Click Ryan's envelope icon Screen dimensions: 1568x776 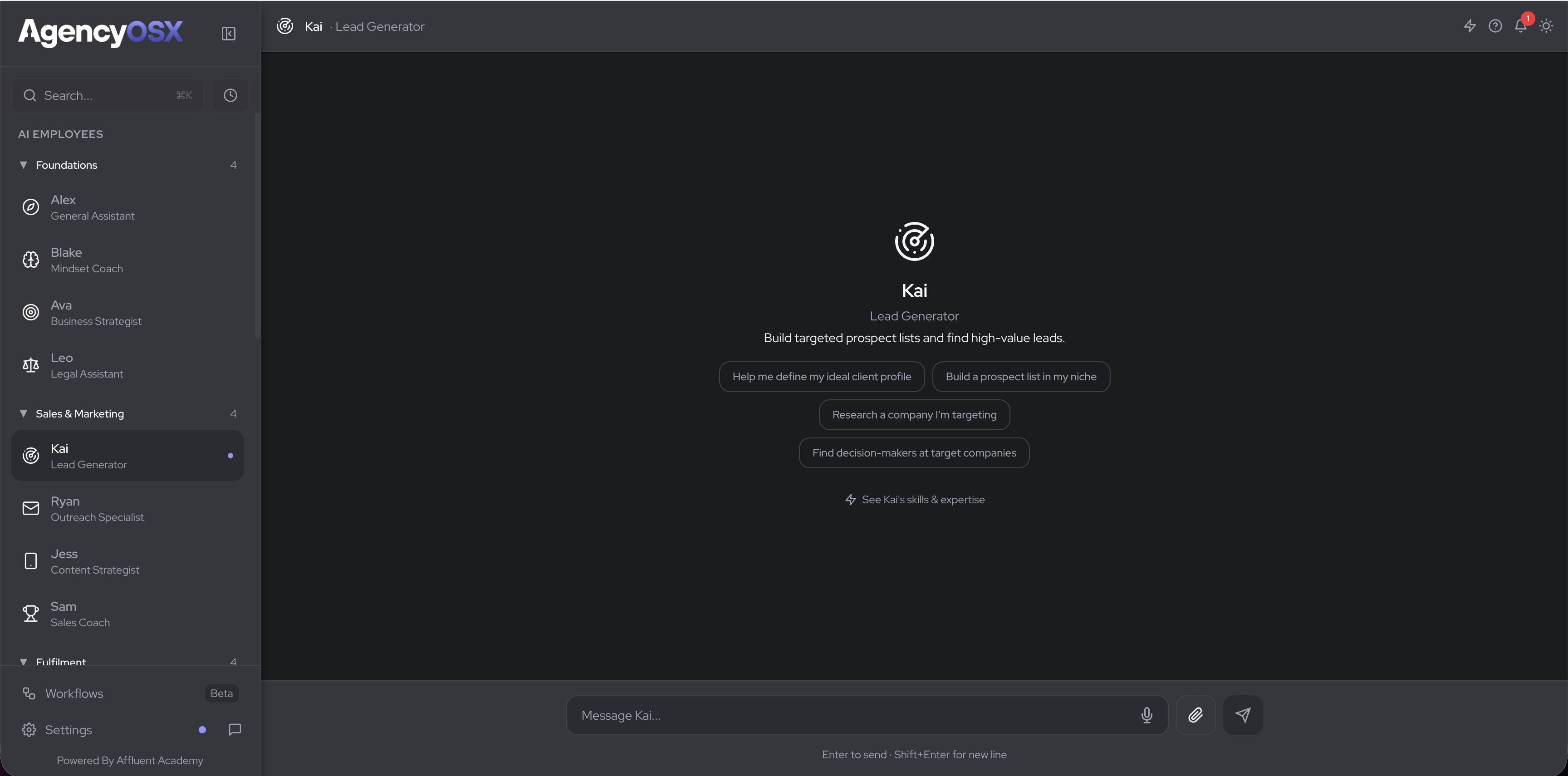30,508
